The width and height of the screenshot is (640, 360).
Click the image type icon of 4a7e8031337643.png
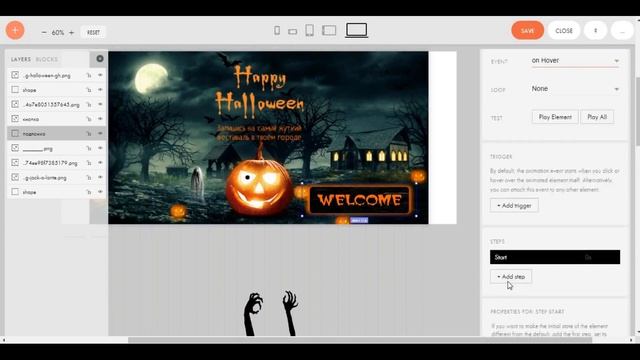15,104
